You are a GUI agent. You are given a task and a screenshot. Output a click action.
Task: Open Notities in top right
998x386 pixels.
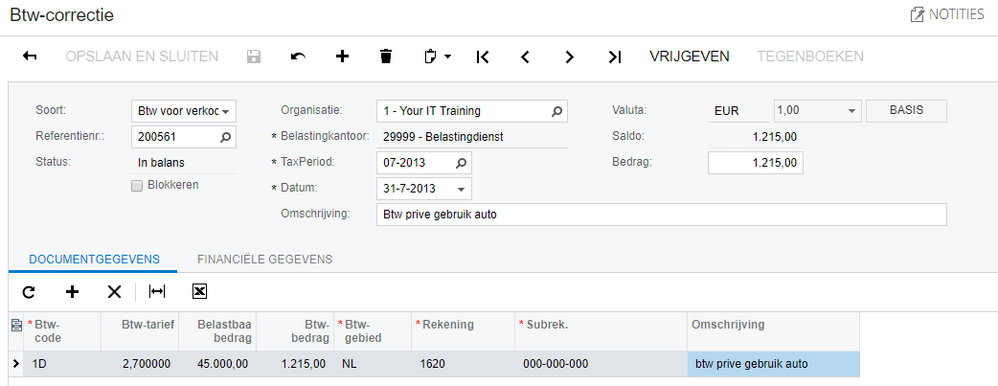tap(948, 15)
